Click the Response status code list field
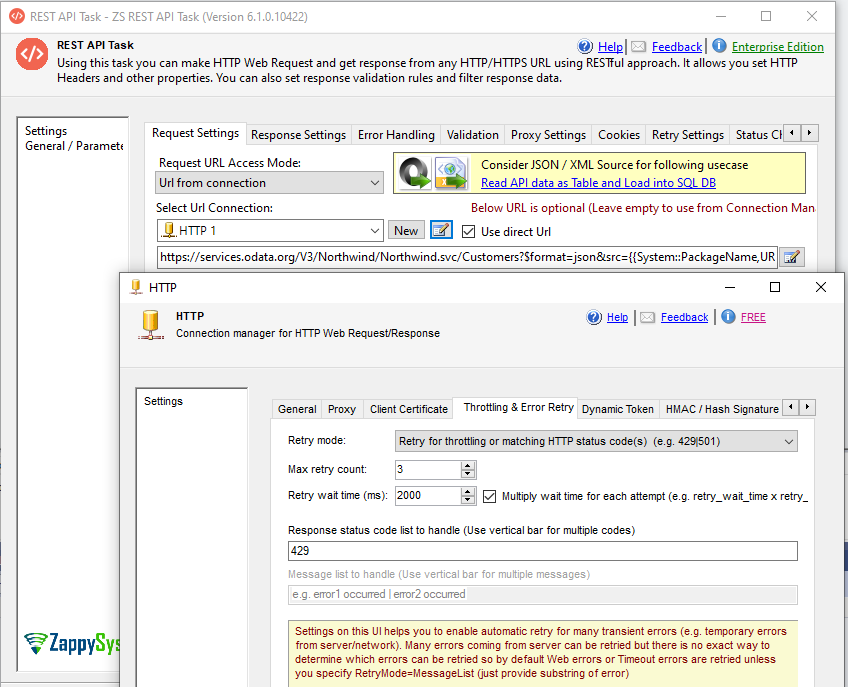This screenshot has height=687, width=848. 542,551
